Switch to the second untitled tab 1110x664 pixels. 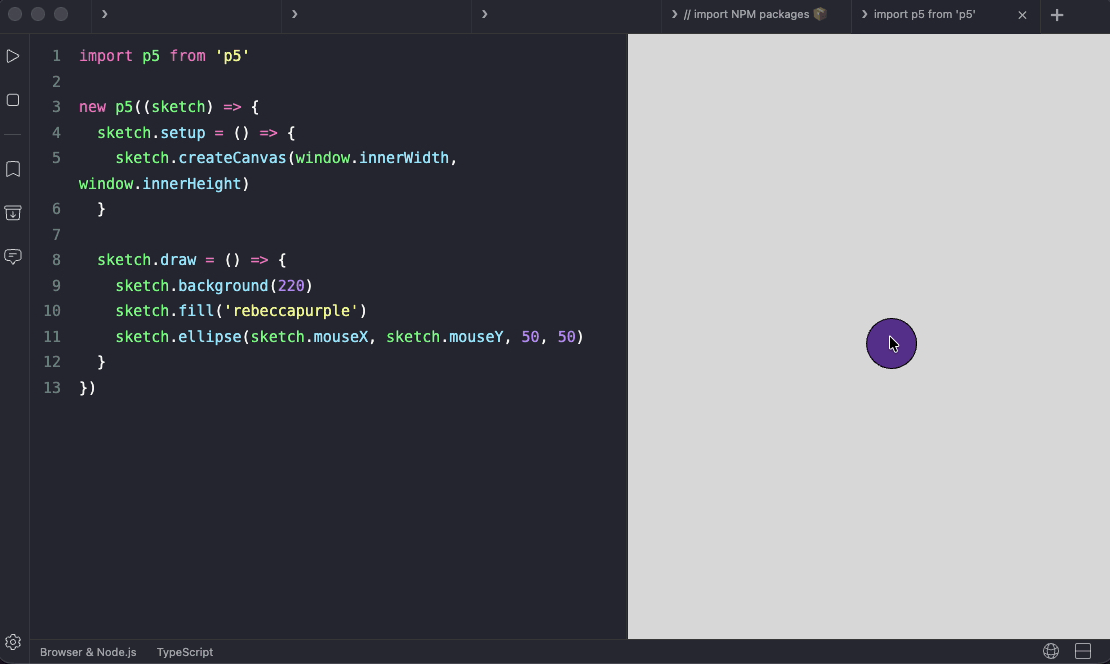pyautogui.click(x=377, y=15)
